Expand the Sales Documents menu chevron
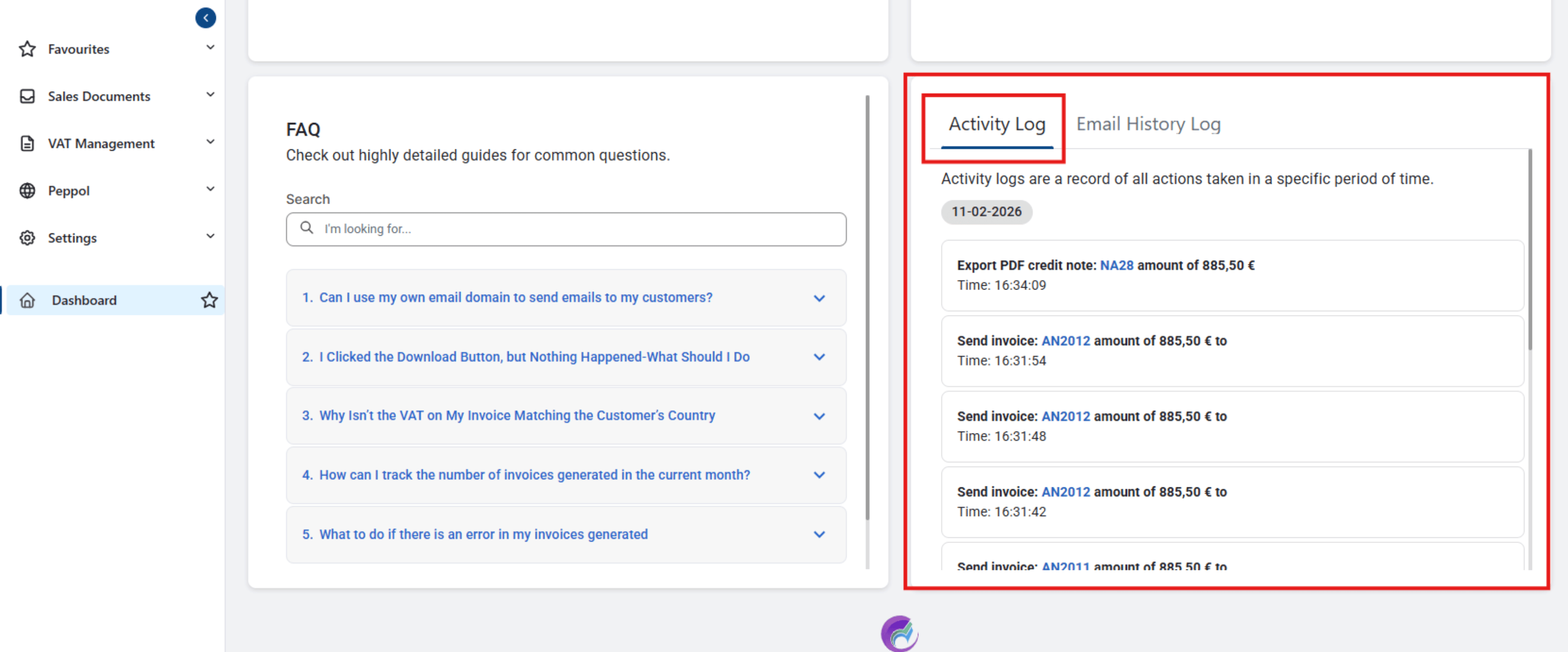Image resolution: width=1568 pixels, height=652 pixels. click(210, 95)
